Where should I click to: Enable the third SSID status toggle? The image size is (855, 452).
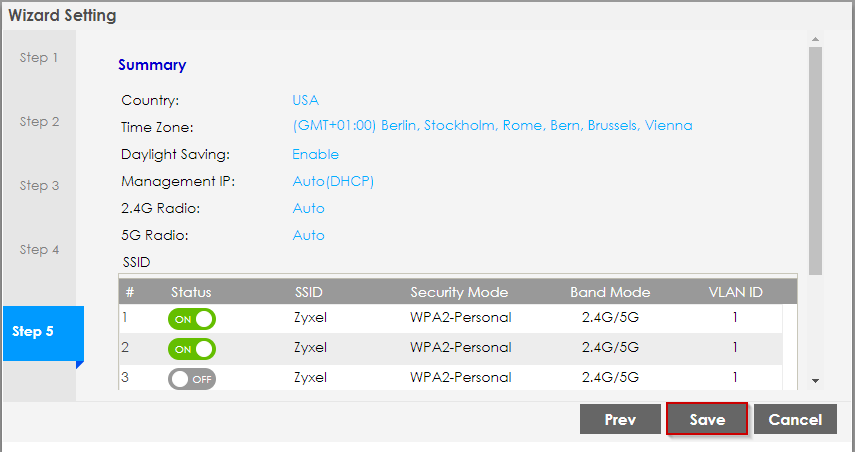192,379
